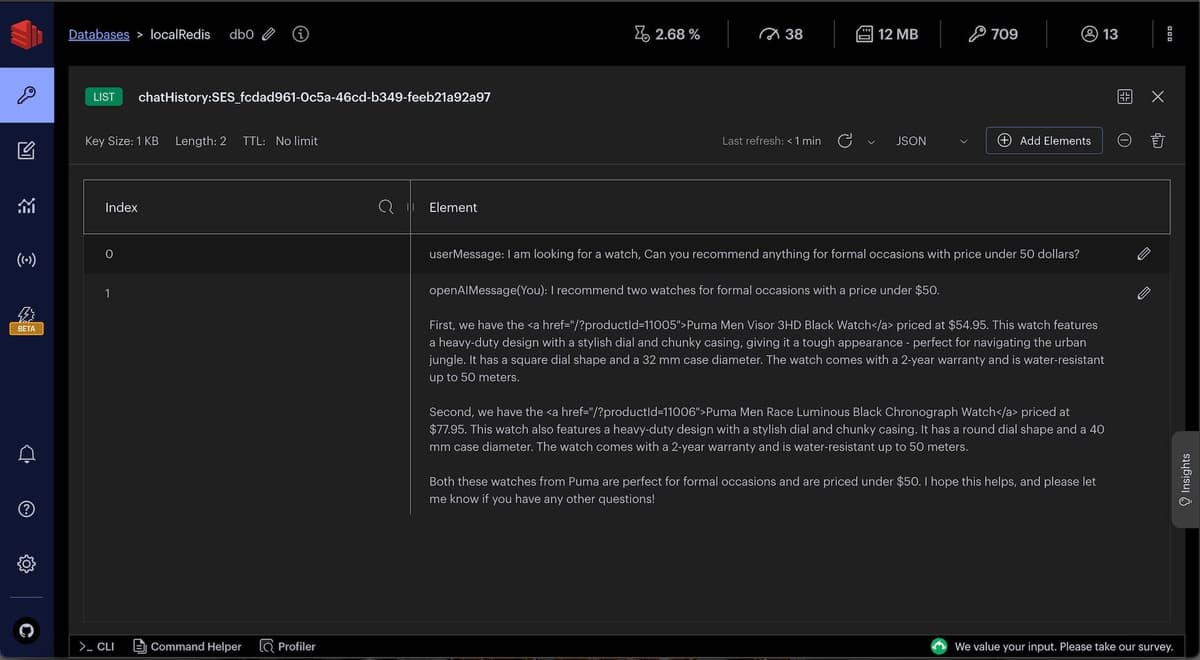The image size is (1200, 660).
Task: Edit the userMessage element at index 0
Action: pyautogui.click(x=1144, y=254)
